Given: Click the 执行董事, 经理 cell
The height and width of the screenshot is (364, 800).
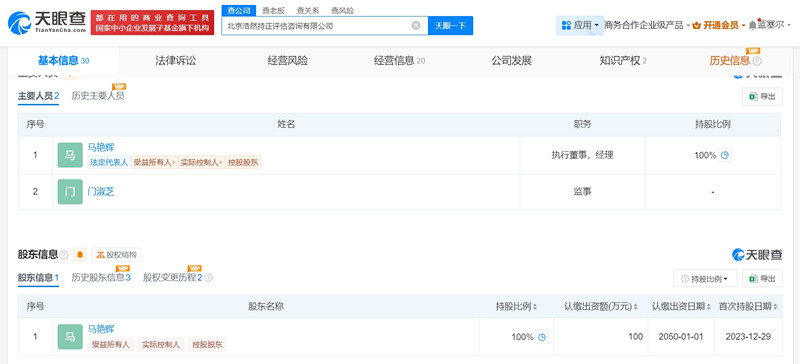Looking at the screenshot, I should pyautogui.click(x=582, y=155).
